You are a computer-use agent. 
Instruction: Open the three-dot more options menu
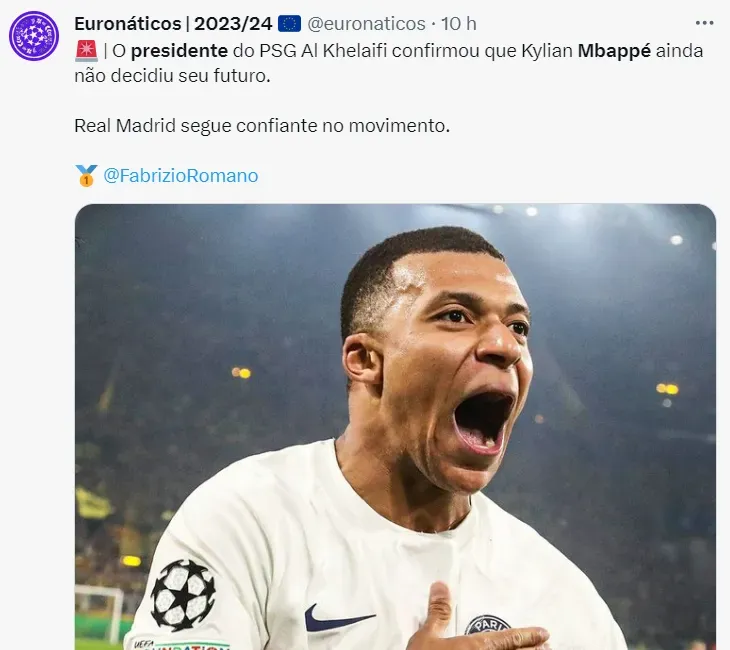point(705,22)
